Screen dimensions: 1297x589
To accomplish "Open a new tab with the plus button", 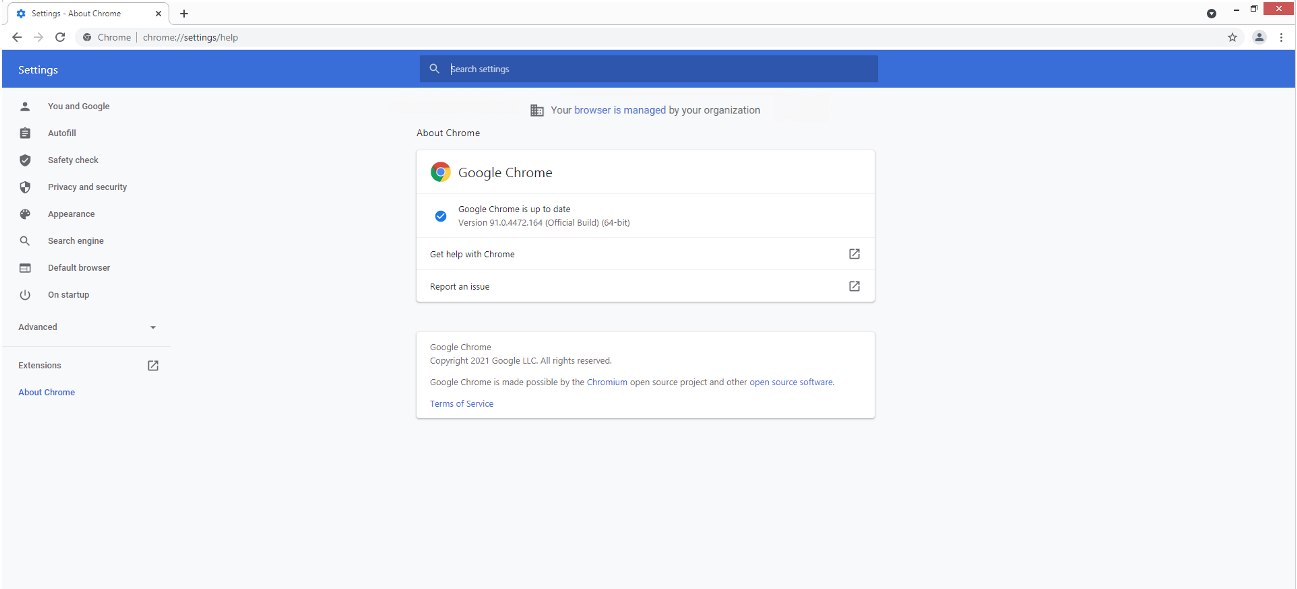I will (184, 13).
